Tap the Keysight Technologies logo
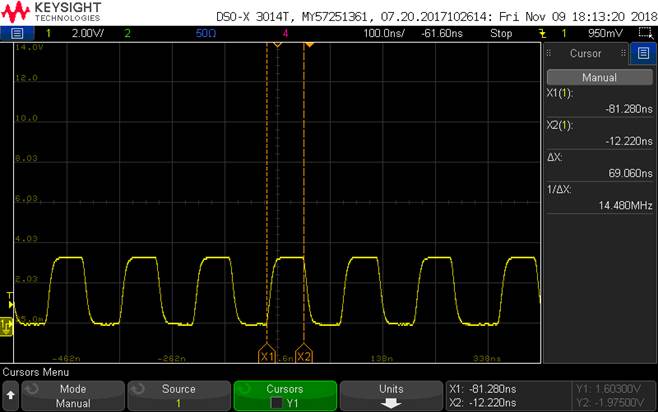The image size is (658, 412). click(x=51, y=12)
